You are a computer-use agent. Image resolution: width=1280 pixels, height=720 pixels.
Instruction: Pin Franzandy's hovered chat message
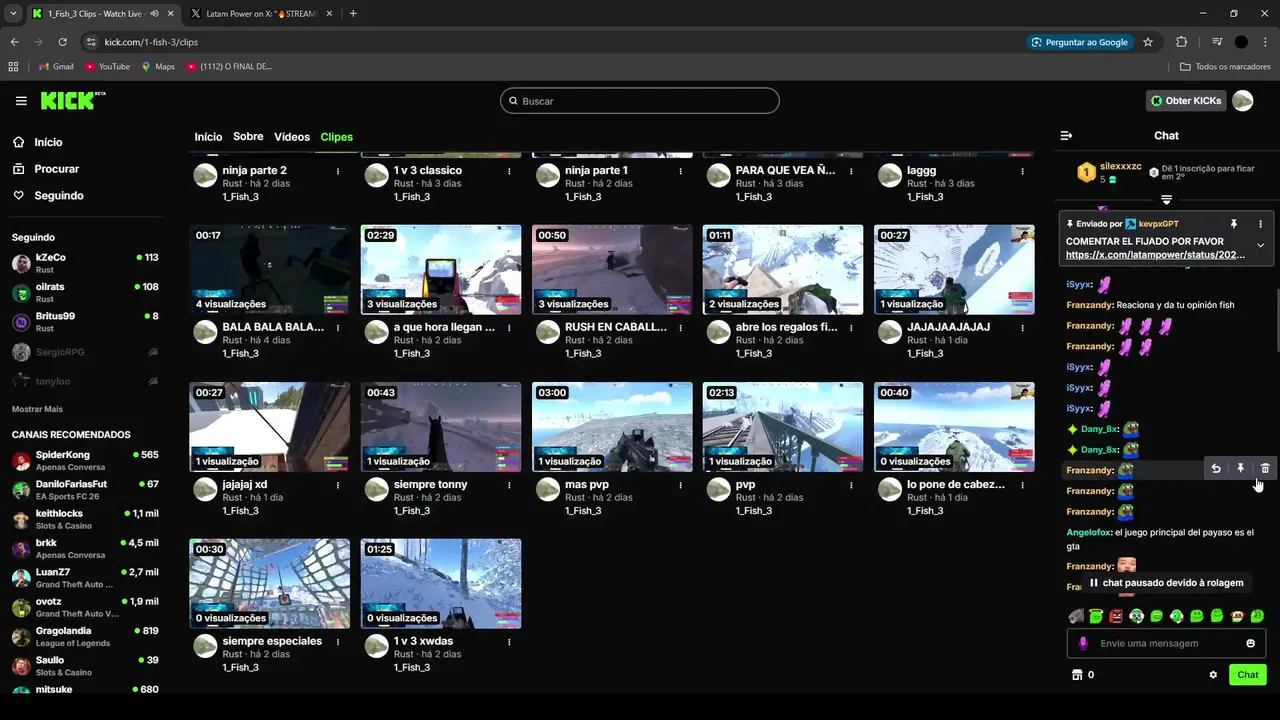tap(1241, 468)
